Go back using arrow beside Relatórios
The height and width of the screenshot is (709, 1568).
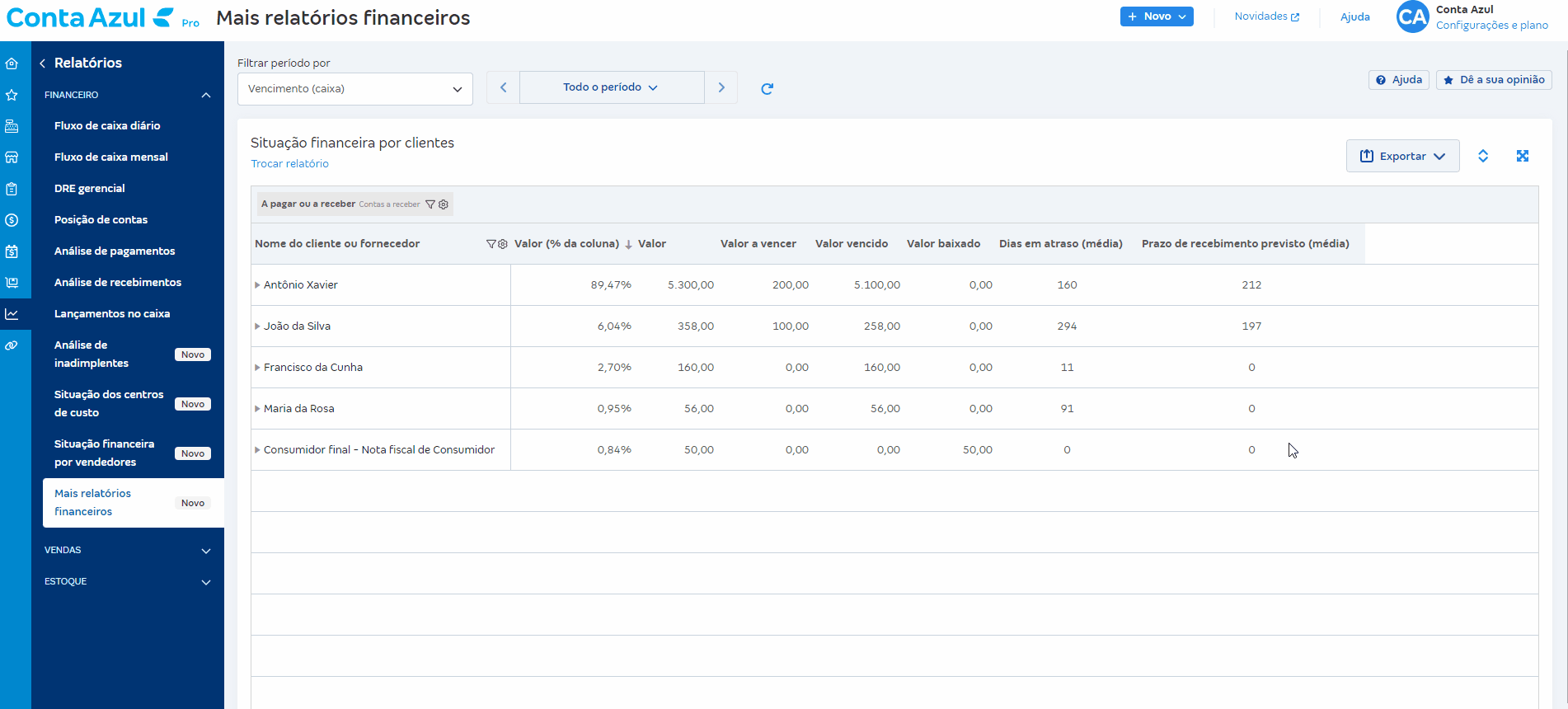tap(42, 63)
